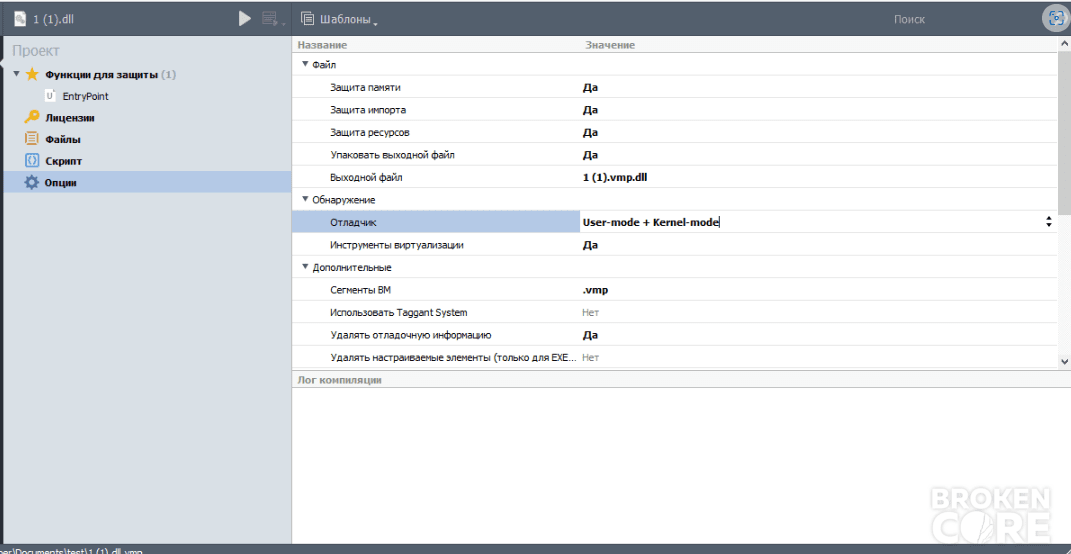This screenshot has height=554, width=1071.
Task: Click the EntryPoint function icon
Action: pos(50,96)
